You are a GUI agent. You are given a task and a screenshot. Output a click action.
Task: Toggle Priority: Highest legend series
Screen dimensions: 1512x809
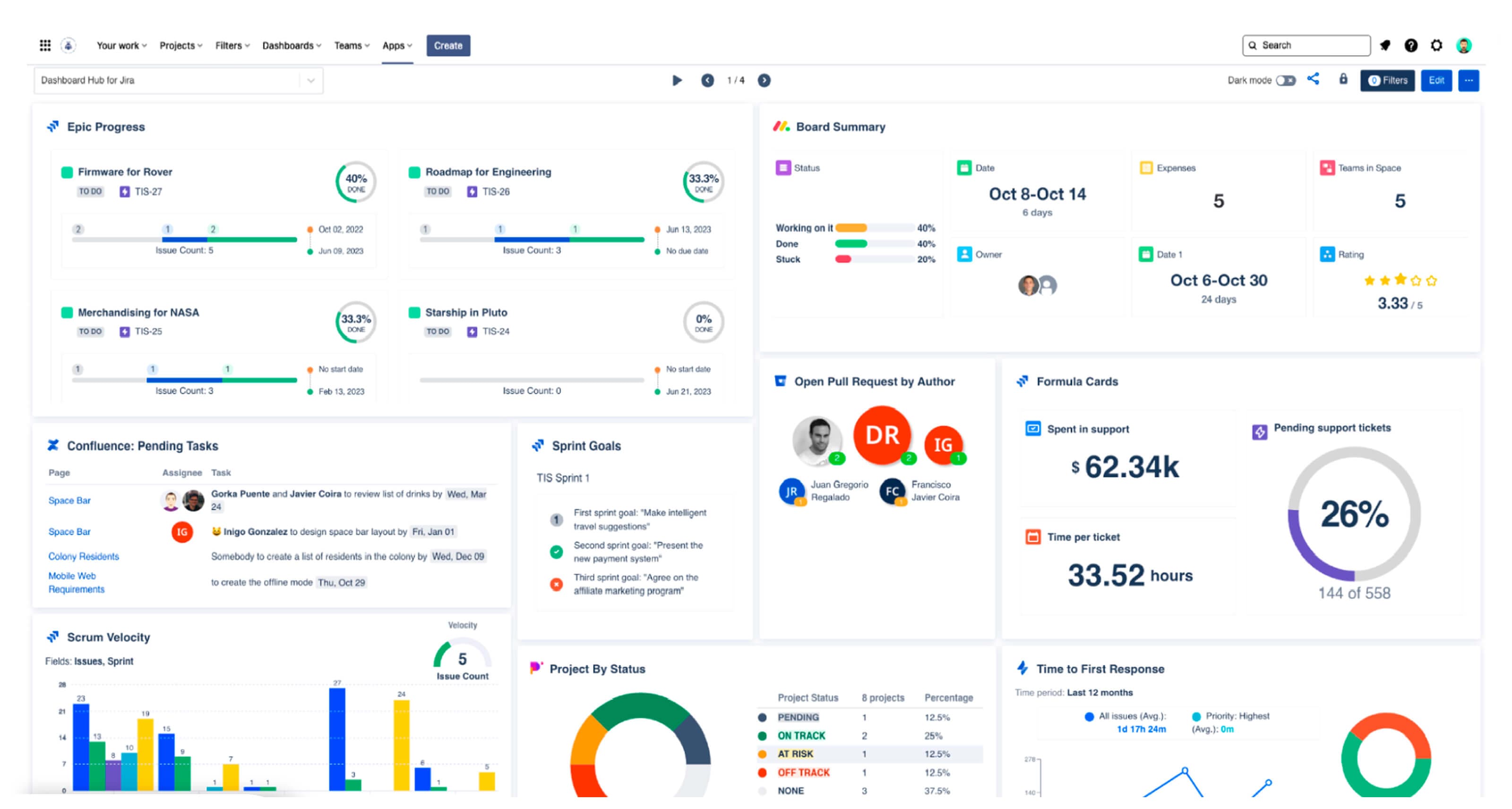(1230, 722)
